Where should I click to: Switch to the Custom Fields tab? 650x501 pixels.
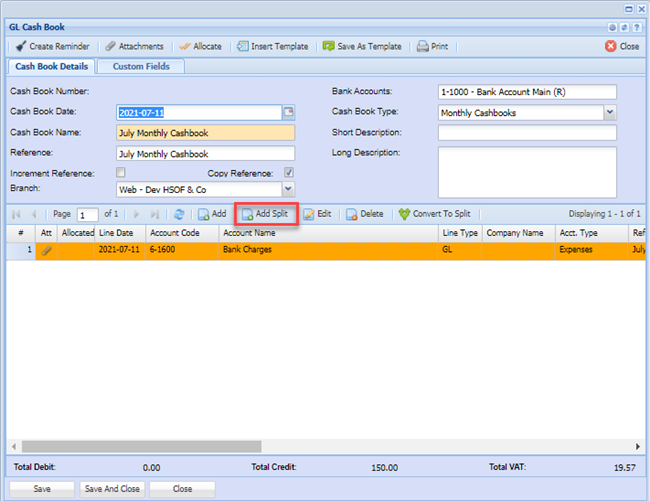click(140, 67)
